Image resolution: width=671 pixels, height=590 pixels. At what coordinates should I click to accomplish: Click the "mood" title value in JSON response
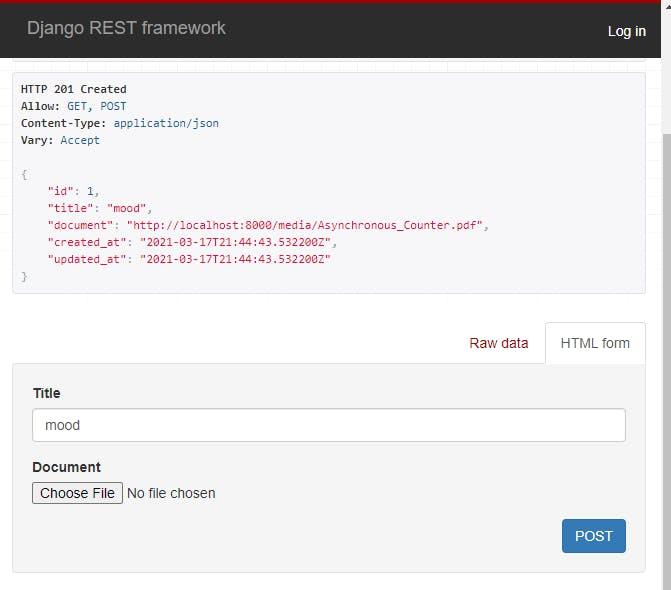click(x=128, y=208)
